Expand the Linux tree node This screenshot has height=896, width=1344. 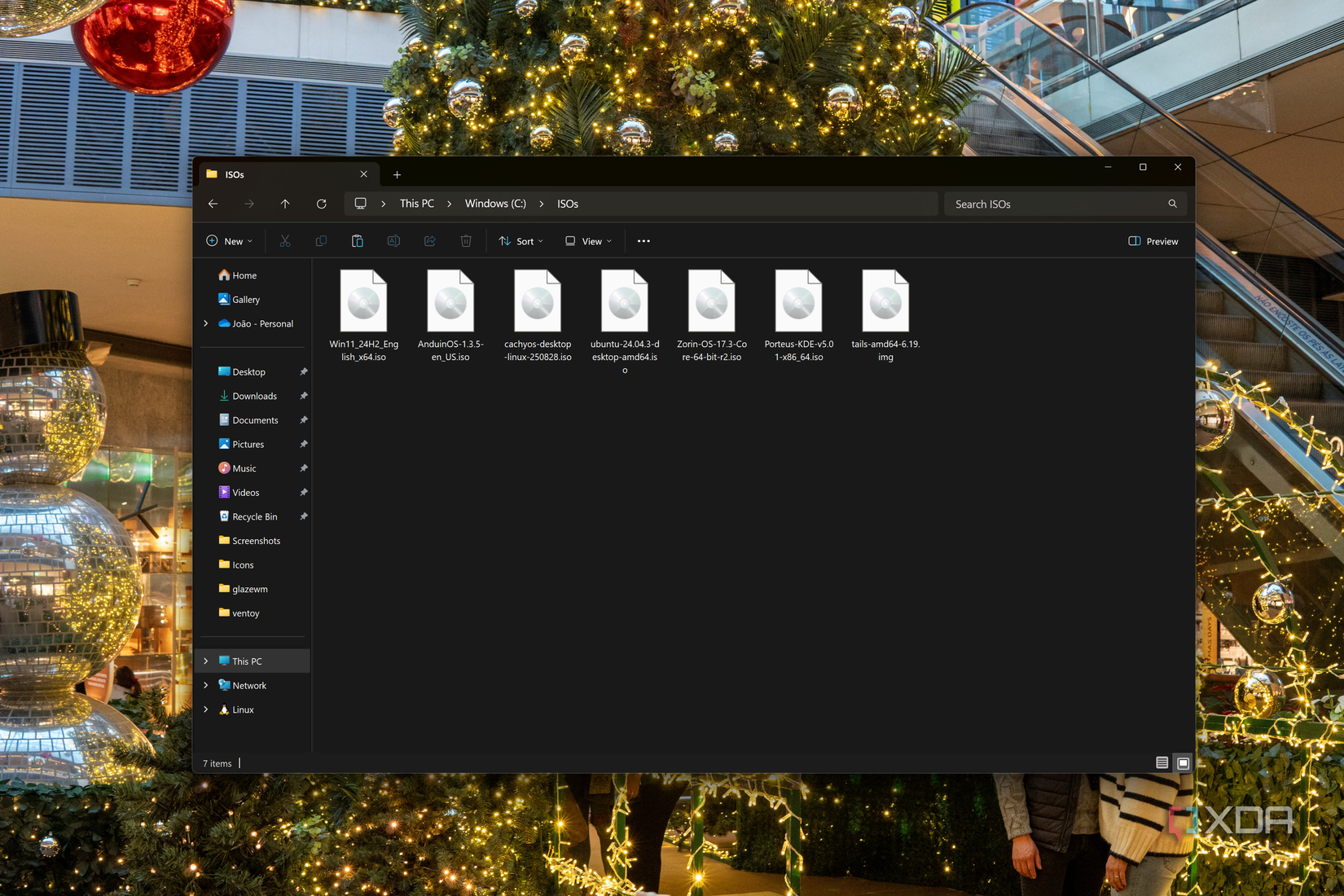(x=206, y=709)
